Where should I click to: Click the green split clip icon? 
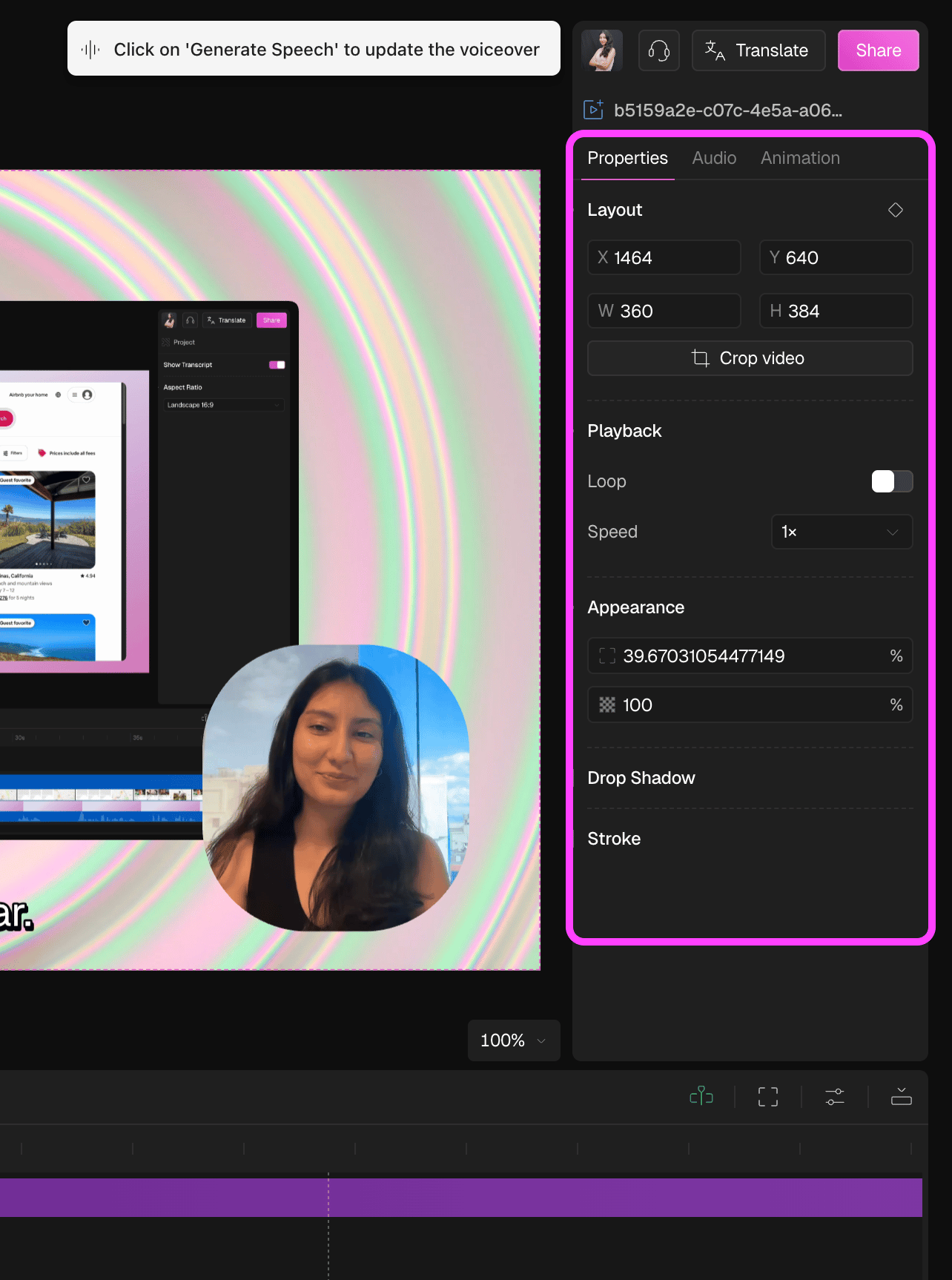701,1096
